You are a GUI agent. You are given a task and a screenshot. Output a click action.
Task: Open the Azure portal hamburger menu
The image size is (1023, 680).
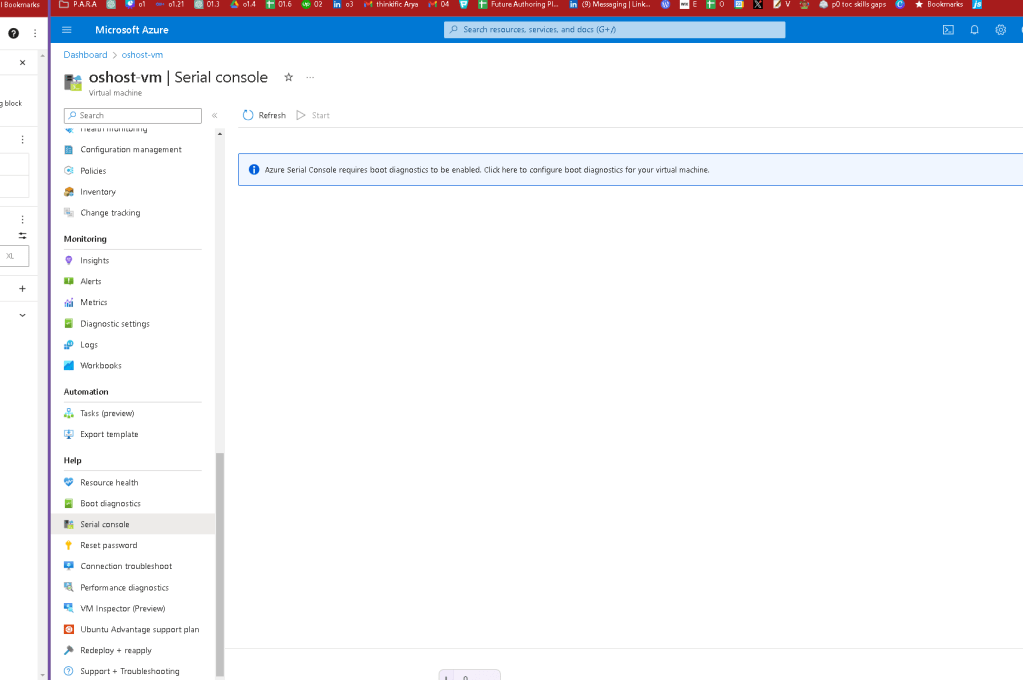pos(67,30)
